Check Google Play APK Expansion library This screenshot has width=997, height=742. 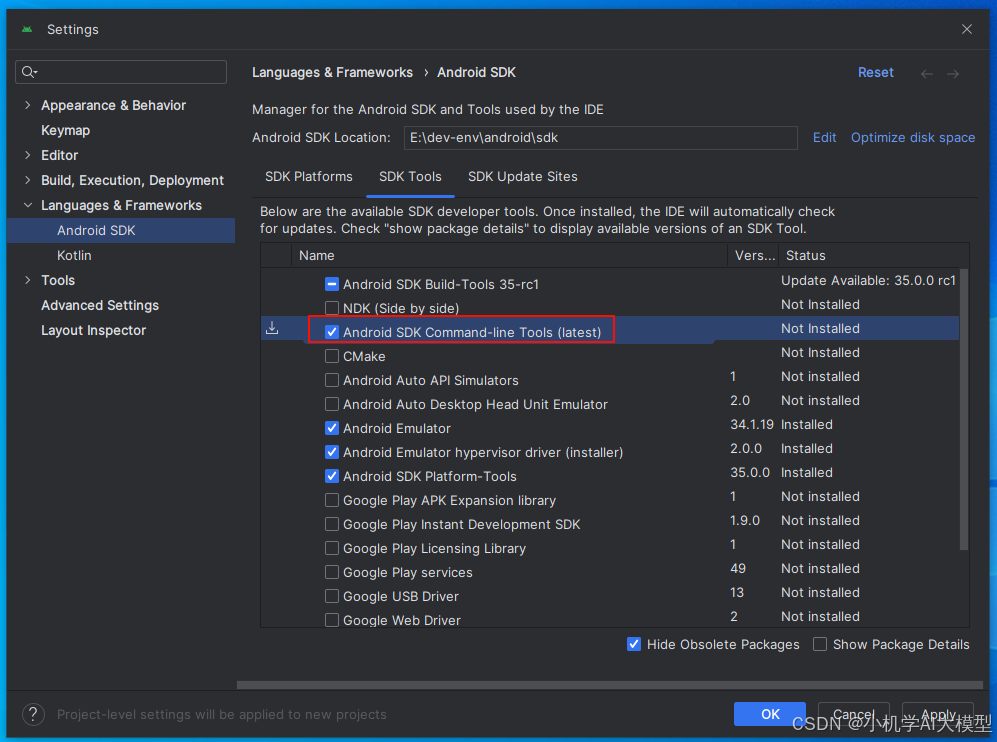pyautogui.click(x=332, y=500)
